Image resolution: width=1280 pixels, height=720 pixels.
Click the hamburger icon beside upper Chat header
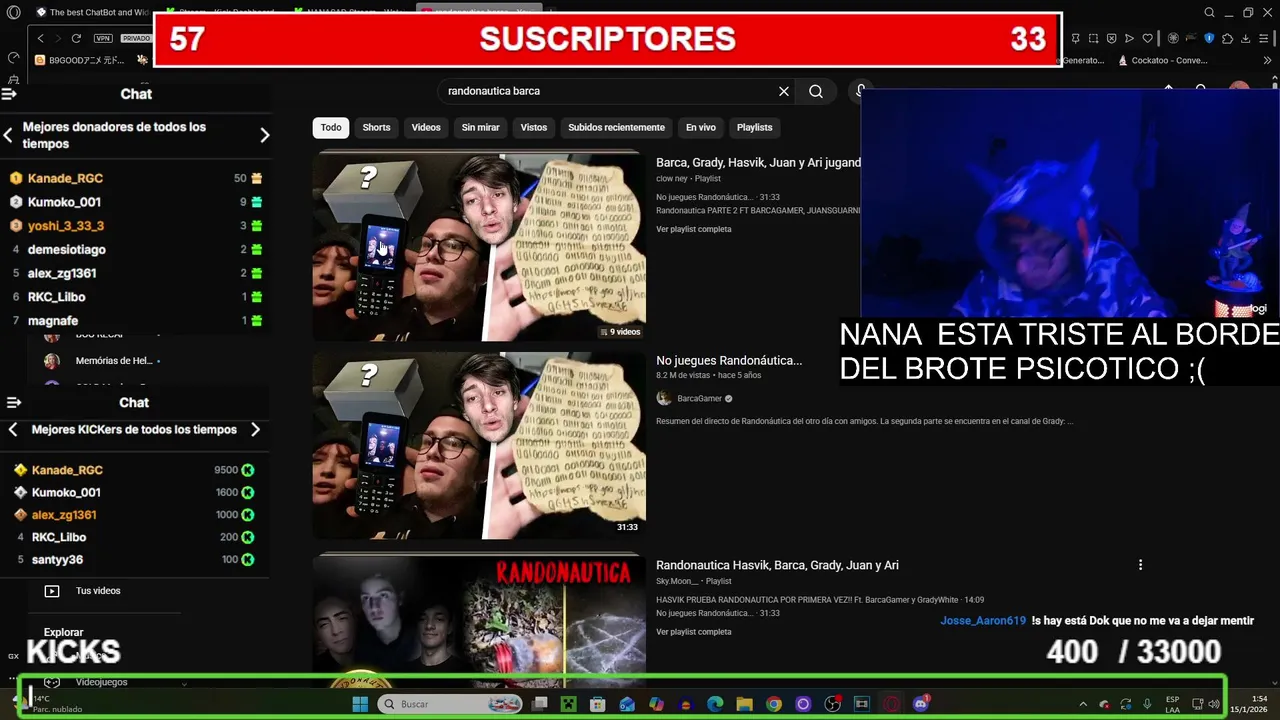[x=9, y=94]
